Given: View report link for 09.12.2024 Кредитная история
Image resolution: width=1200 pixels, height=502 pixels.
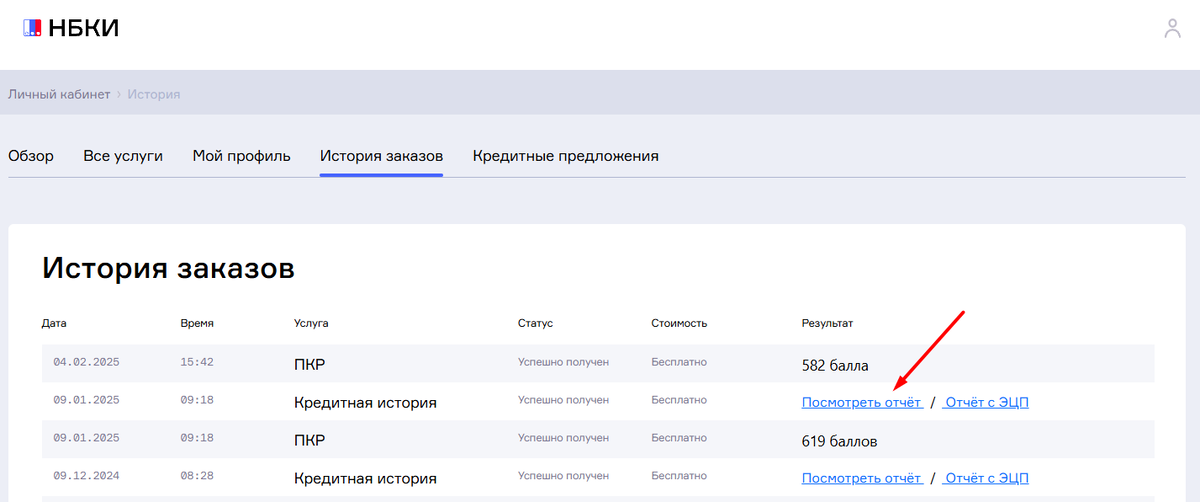Looking at the screenshot, I should (862, 478).
